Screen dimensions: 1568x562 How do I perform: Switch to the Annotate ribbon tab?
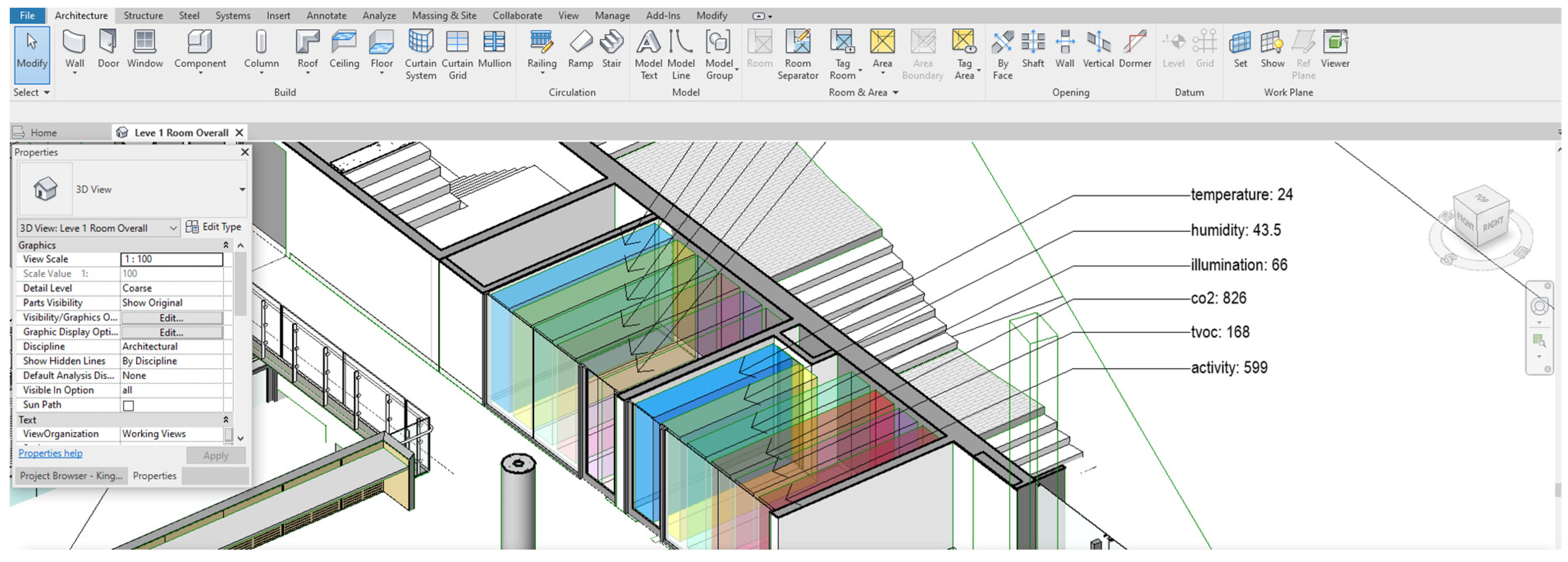coord(326,16)
